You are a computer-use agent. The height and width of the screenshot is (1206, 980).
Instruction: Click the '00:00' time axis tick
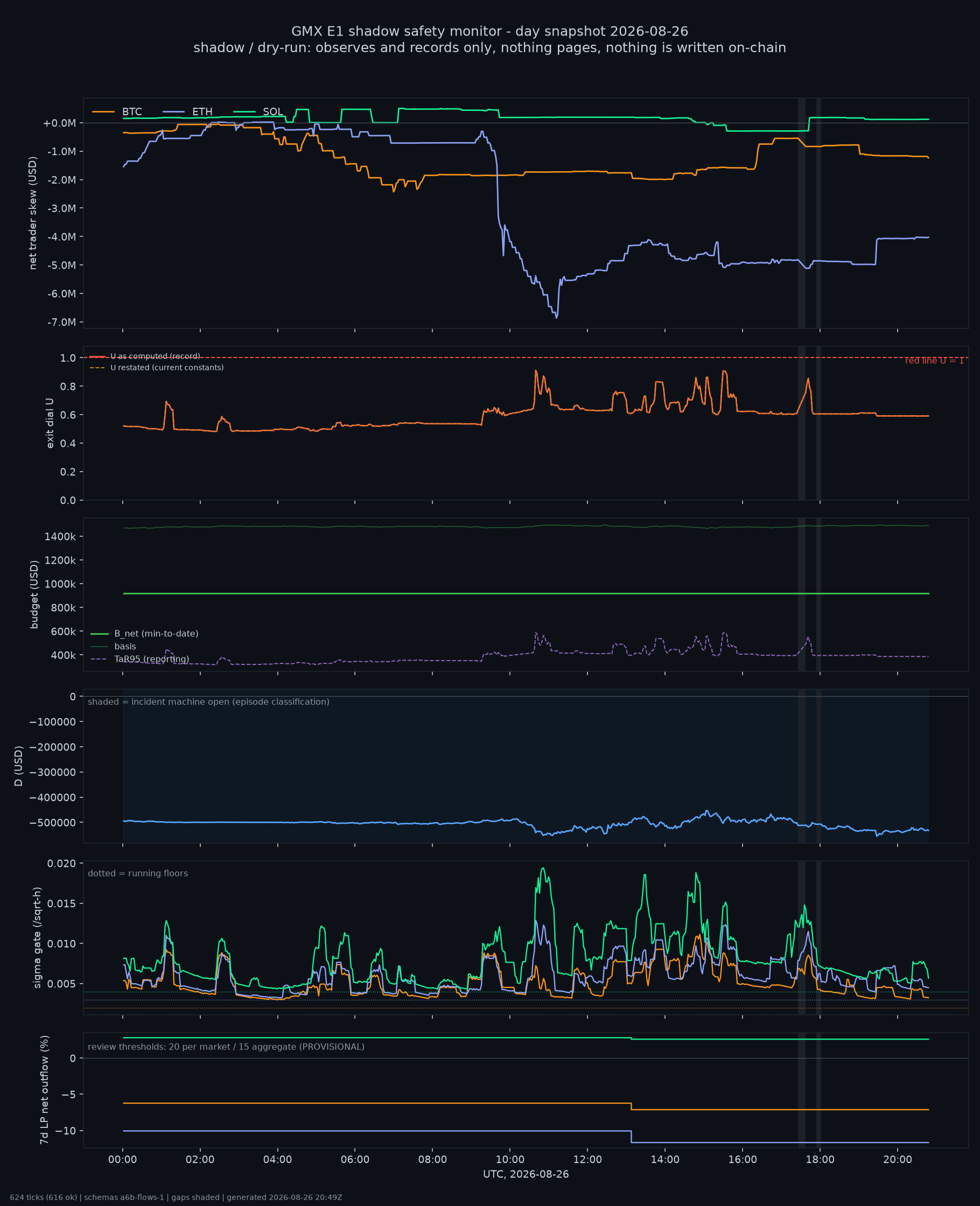pos(123,1160)
